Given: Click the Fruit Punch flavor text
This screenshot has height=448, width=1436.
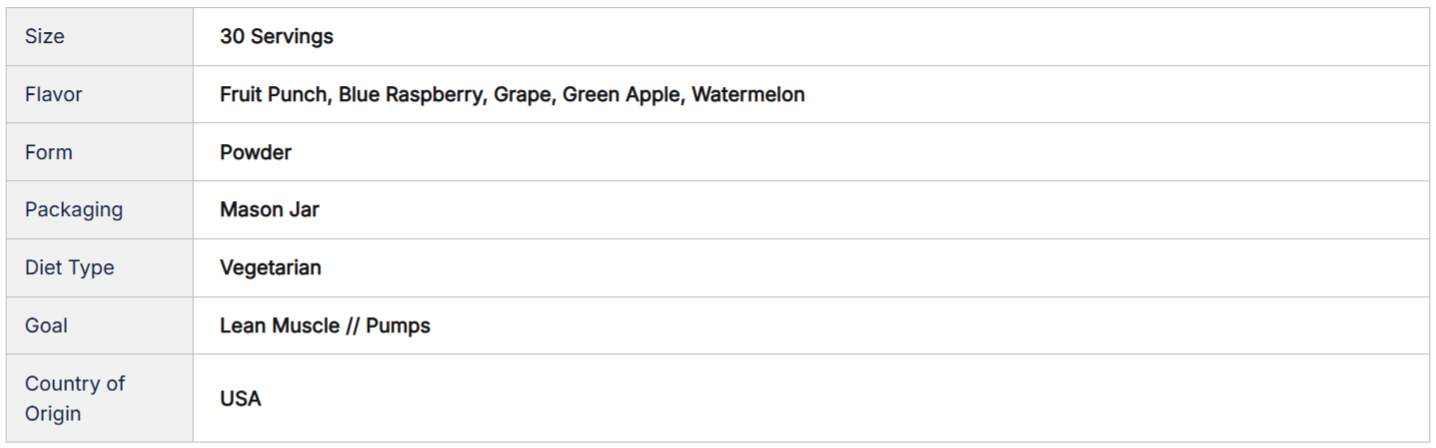Looking at the screenshot, I should pyautogui.click(x=273, y=95).
